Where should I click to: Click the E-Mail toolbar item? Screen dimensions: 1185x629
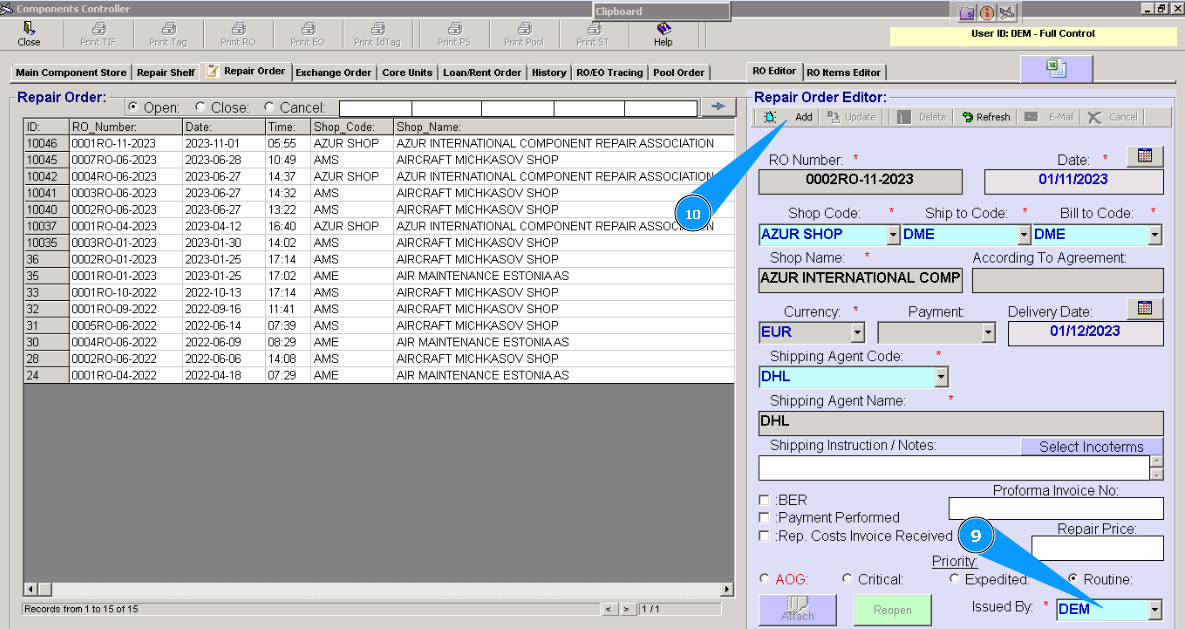(1049, 117)
